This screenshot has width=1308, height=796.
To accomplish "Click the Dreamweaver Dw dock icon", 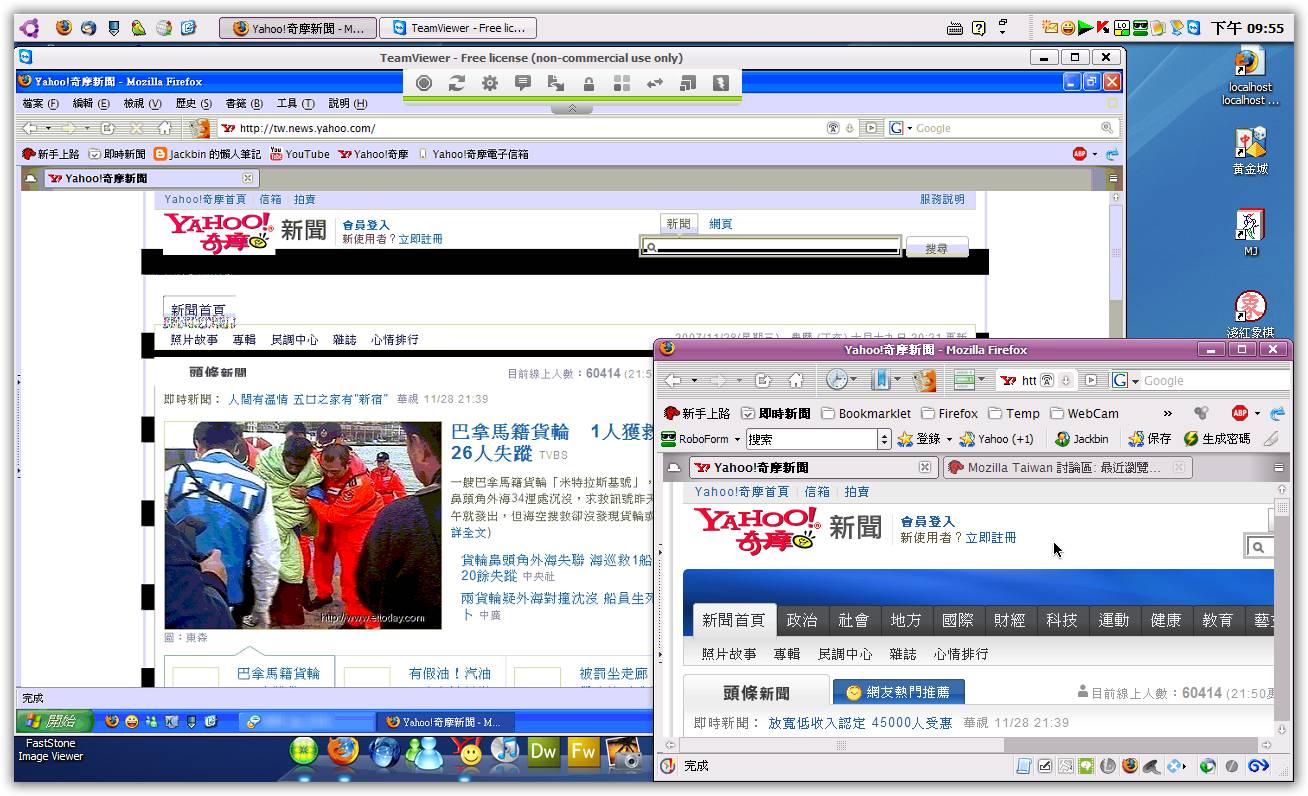I will [x=543, y=752].
